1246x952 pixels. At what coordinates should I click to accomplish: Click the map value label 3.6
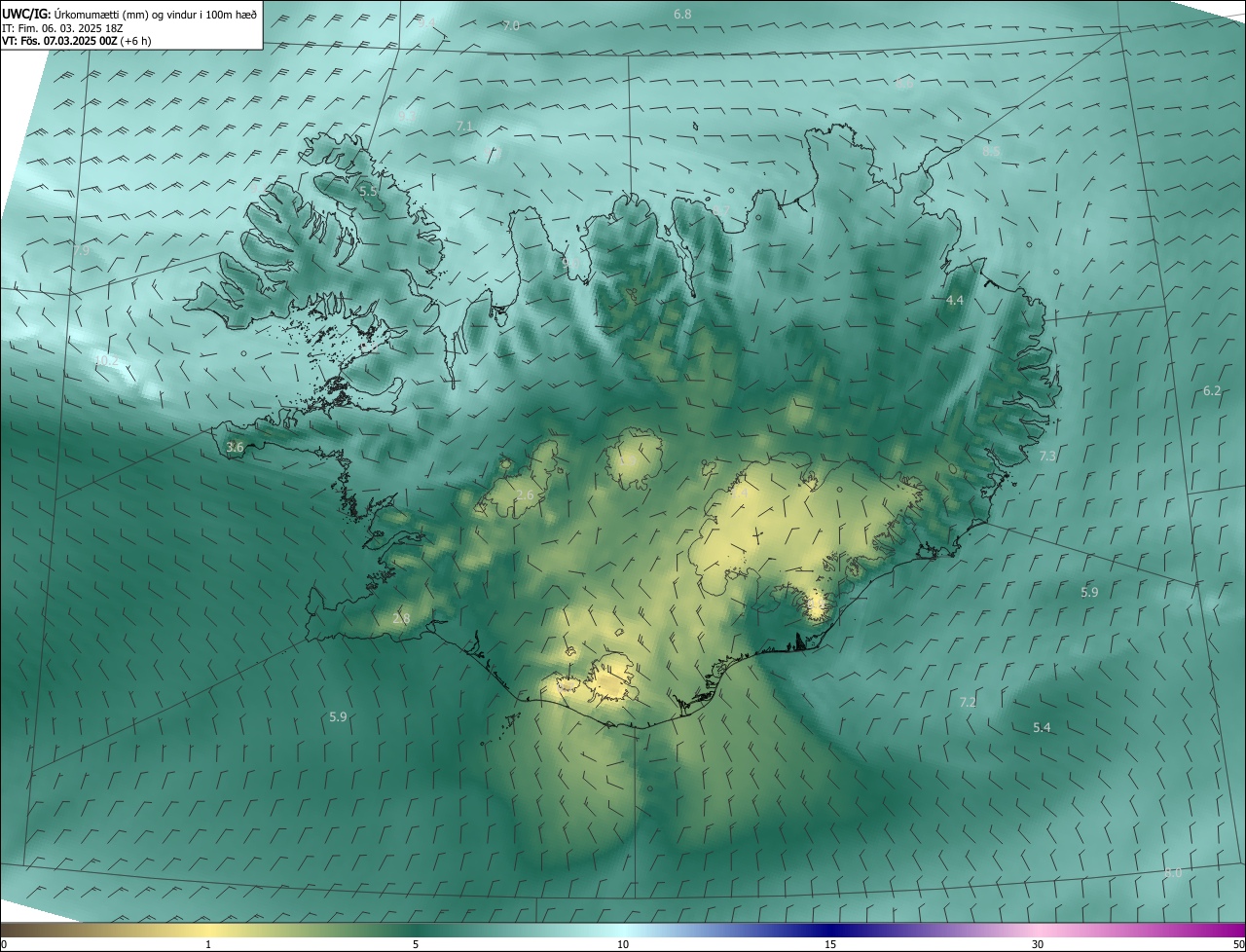(x=235, y=448)
